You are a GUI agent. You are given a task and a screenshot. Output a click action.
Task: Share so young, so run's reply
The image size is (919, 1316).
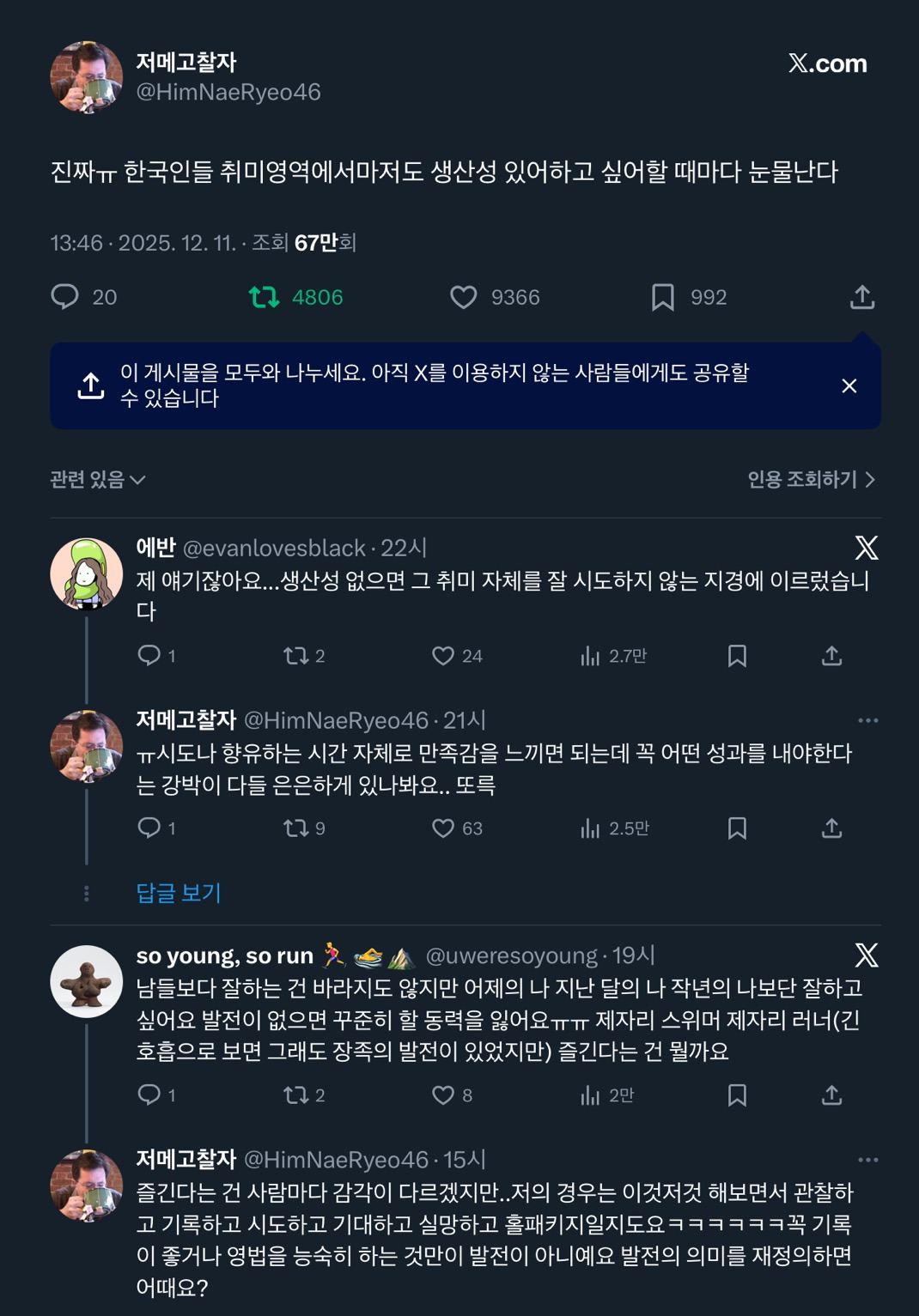[x=831, y=1095]
